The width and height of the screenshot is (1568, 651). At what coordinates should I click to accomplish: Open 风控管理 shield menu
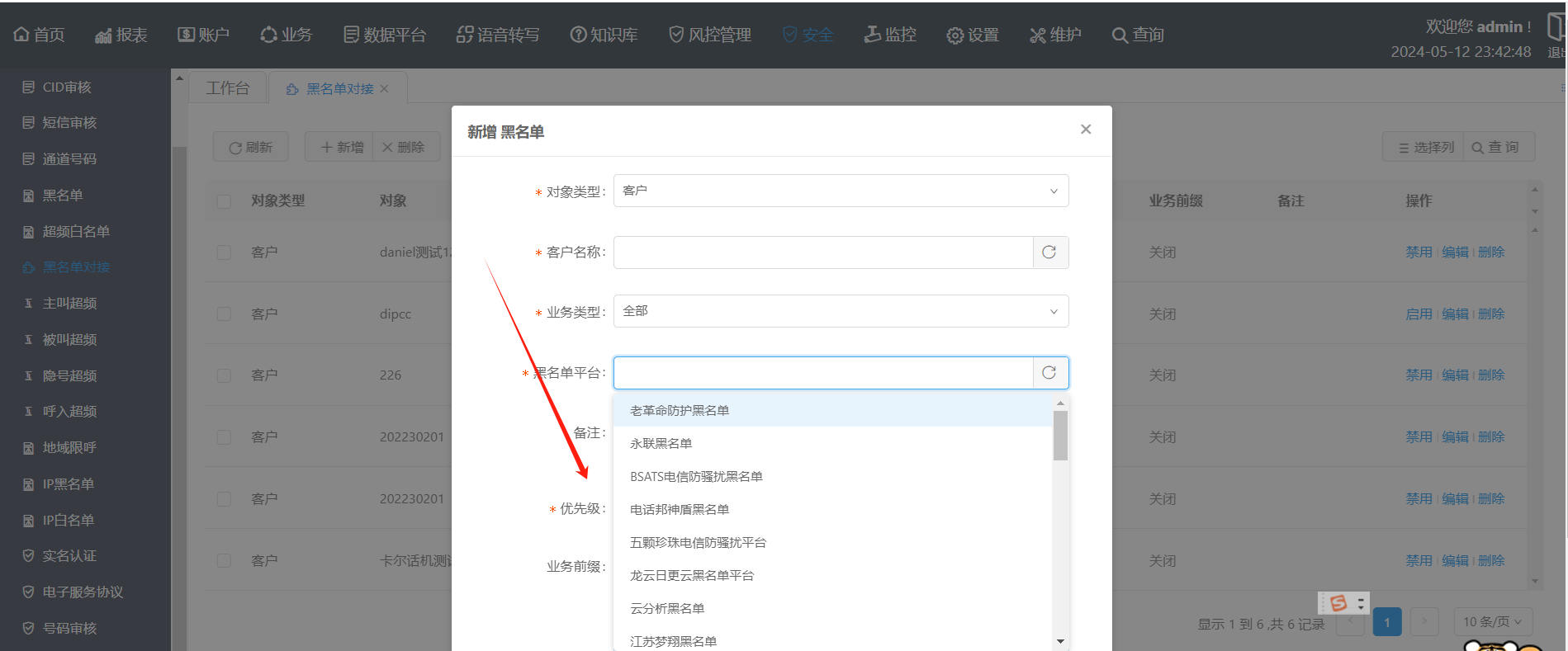pos(710,35)
